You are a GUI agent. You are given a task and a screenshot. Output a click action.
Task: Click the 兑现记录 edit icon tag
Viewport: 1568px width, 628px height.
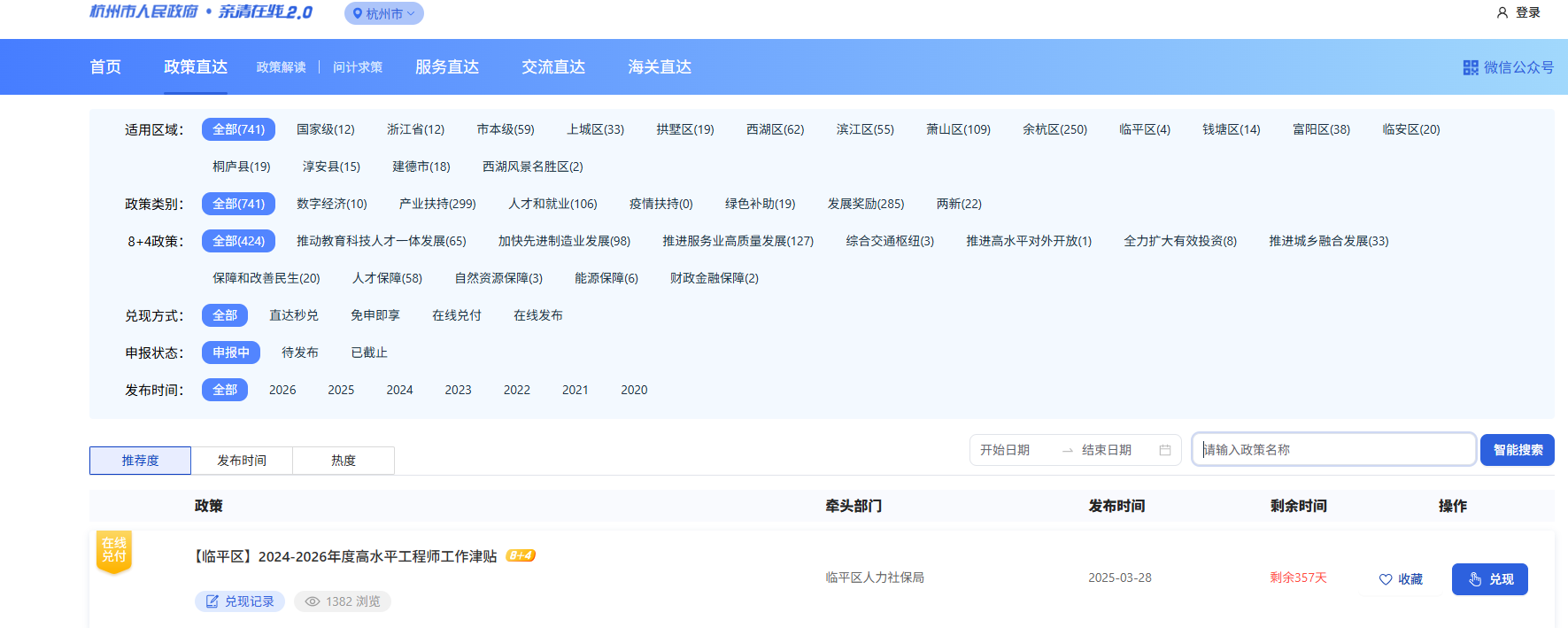click(212, 601)
